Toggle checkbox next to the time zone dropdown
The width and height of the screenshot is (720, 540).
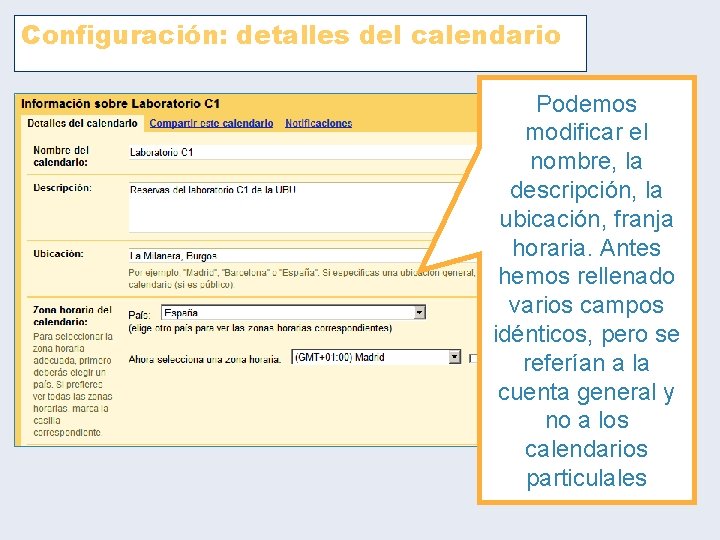473,358
